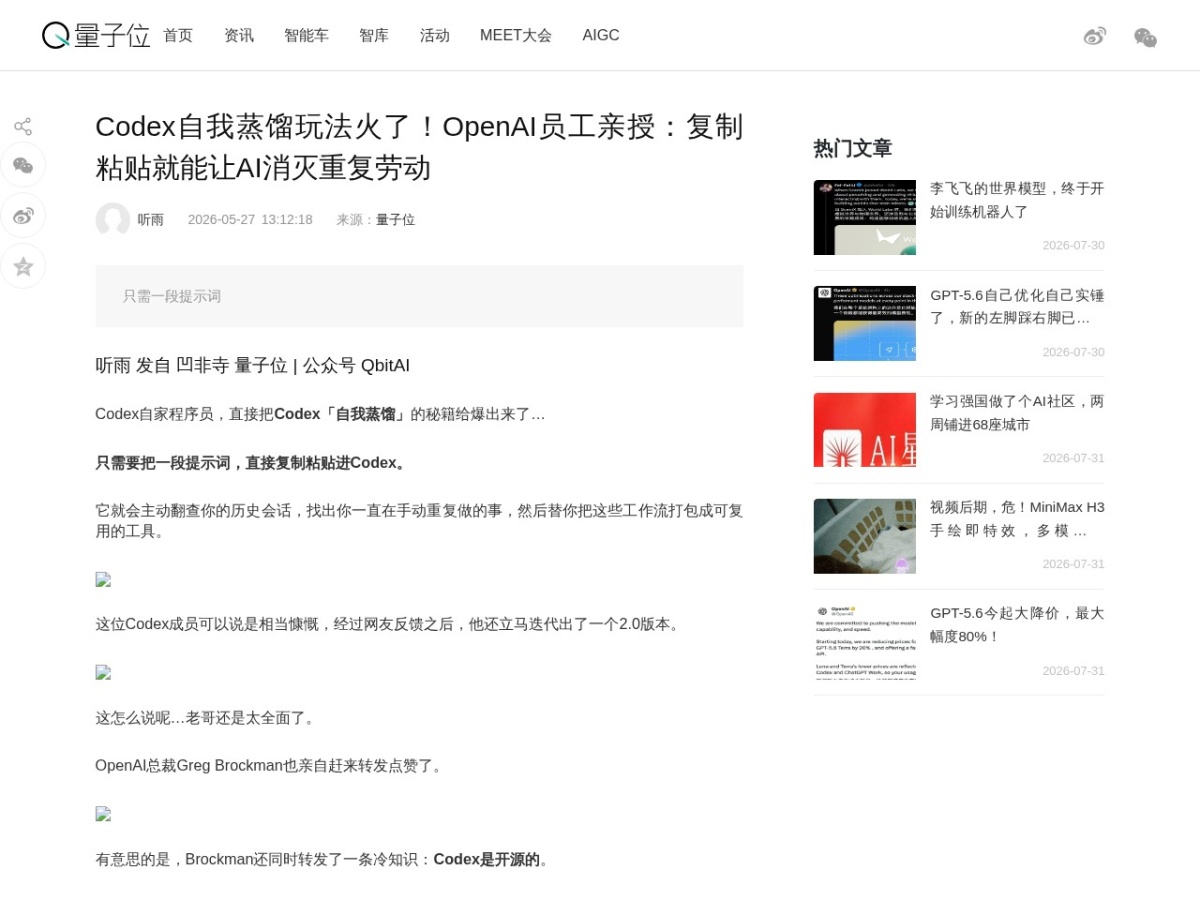1200x900 pixels.
Task: Click broken image below 它就会主动翻查 paragraph
Action: click(103, 579)
